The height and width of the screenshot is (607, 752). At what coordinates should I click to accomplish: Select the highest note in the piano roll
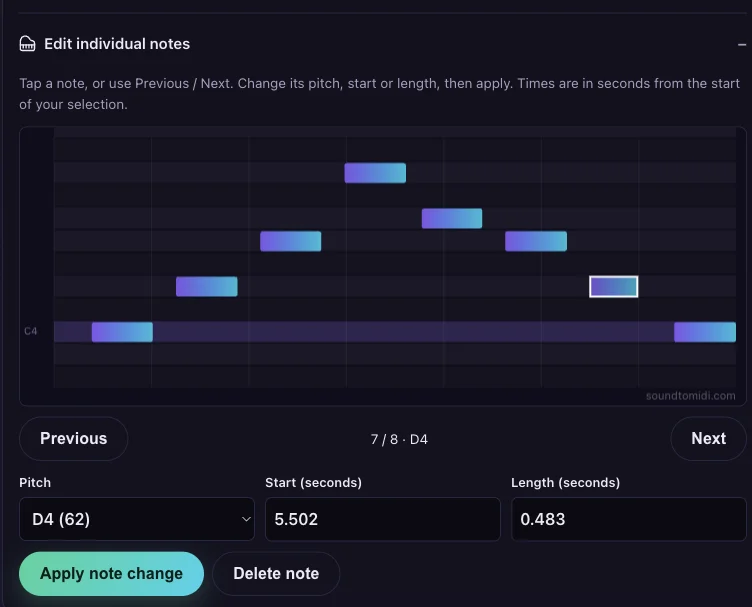pyautogui.click(x=375, y=173)
